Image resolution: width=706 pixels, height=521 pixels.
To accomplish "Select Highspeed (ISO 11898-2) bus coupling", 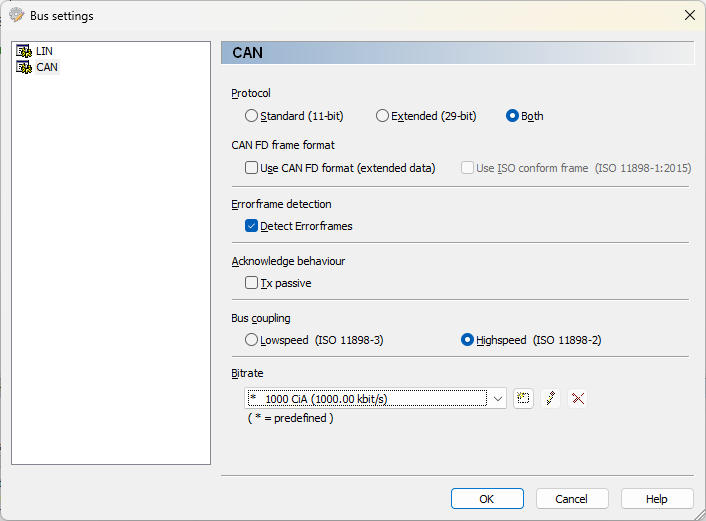I will coord(467,340).
